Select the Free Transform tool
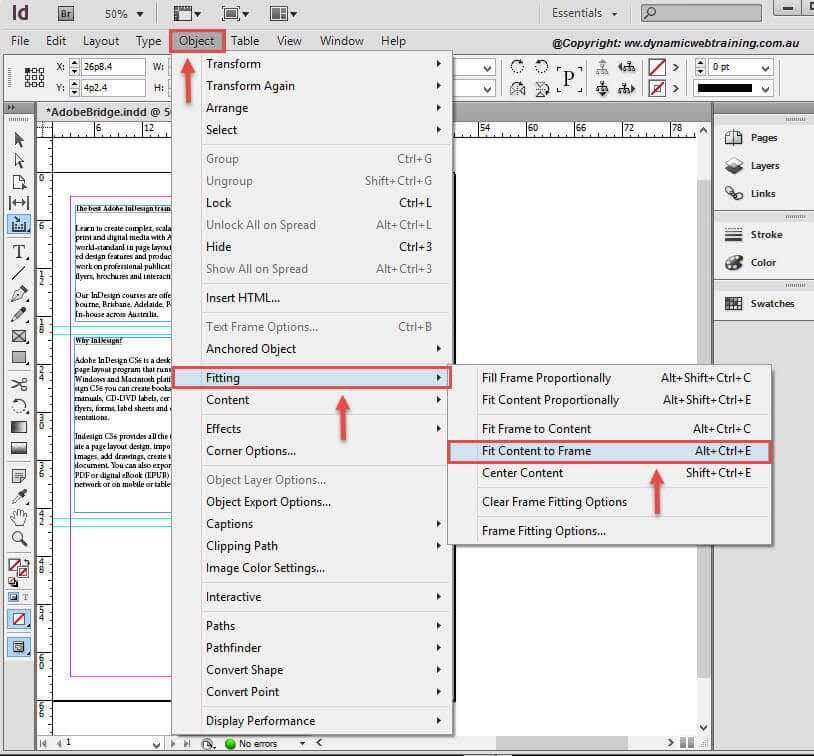The width and height of the screenshot is (814, 756). (x=19, y=406)
